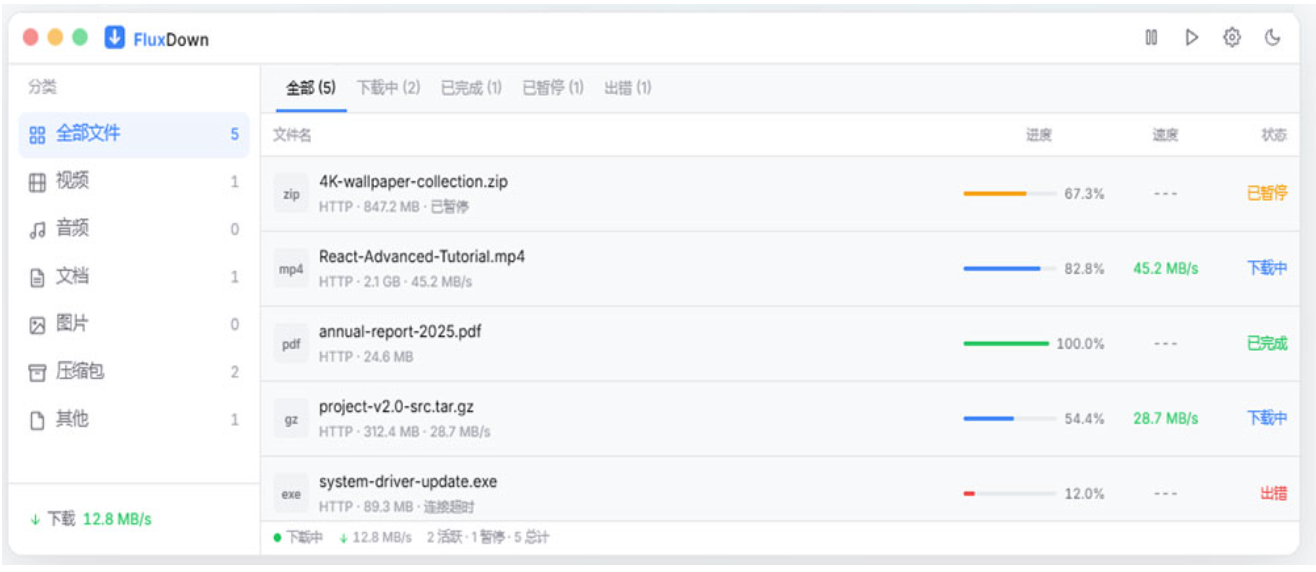Click the blank file icon beside 其他
The height and width of the screenshot is (572, 1316).
click(37, 420)
